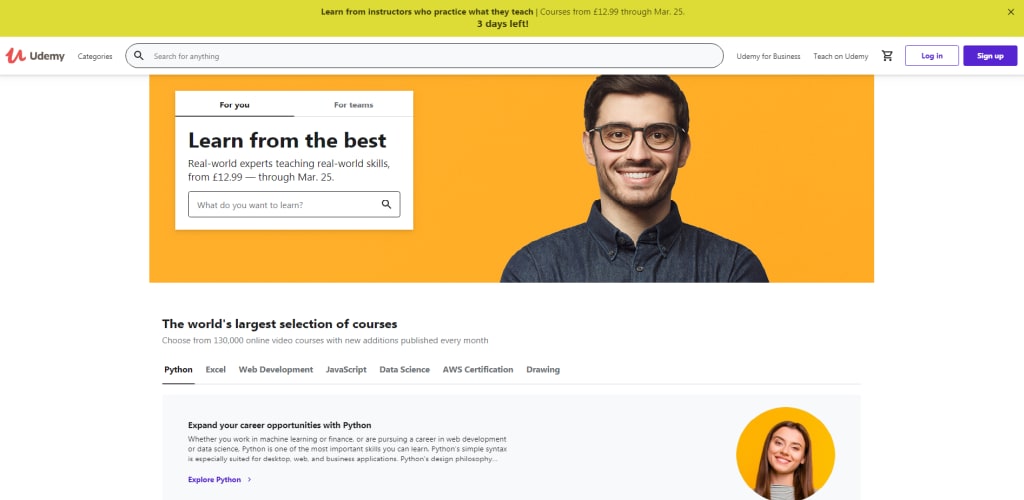Switch to the For teams tab
The height and width of the screenshot is (500, 1024).
[x=353, y=104]
